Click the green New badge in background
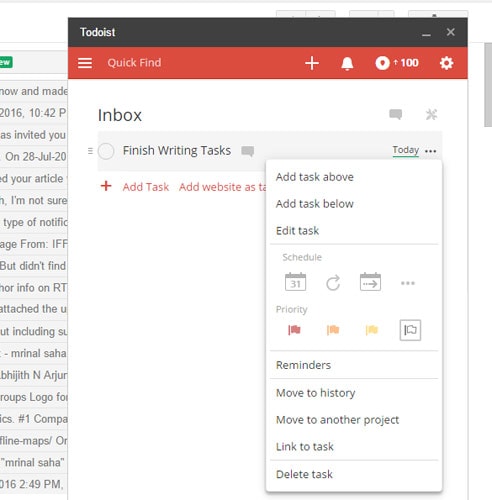Image resolution: width=492 pixels, height=500 pixels. pyautogui.click(x=6, y=62)
